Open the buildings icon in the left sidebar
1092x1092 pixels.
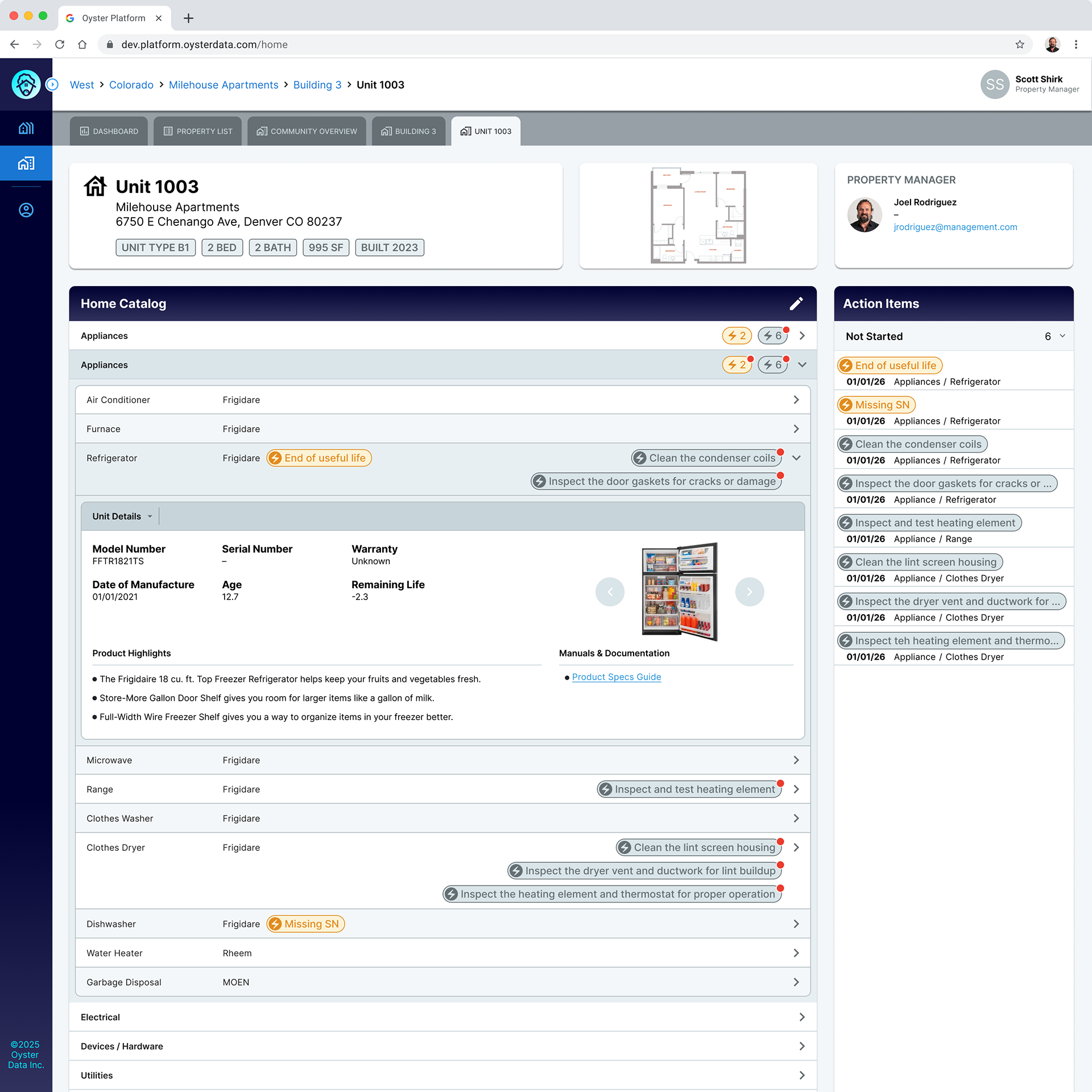26,128
